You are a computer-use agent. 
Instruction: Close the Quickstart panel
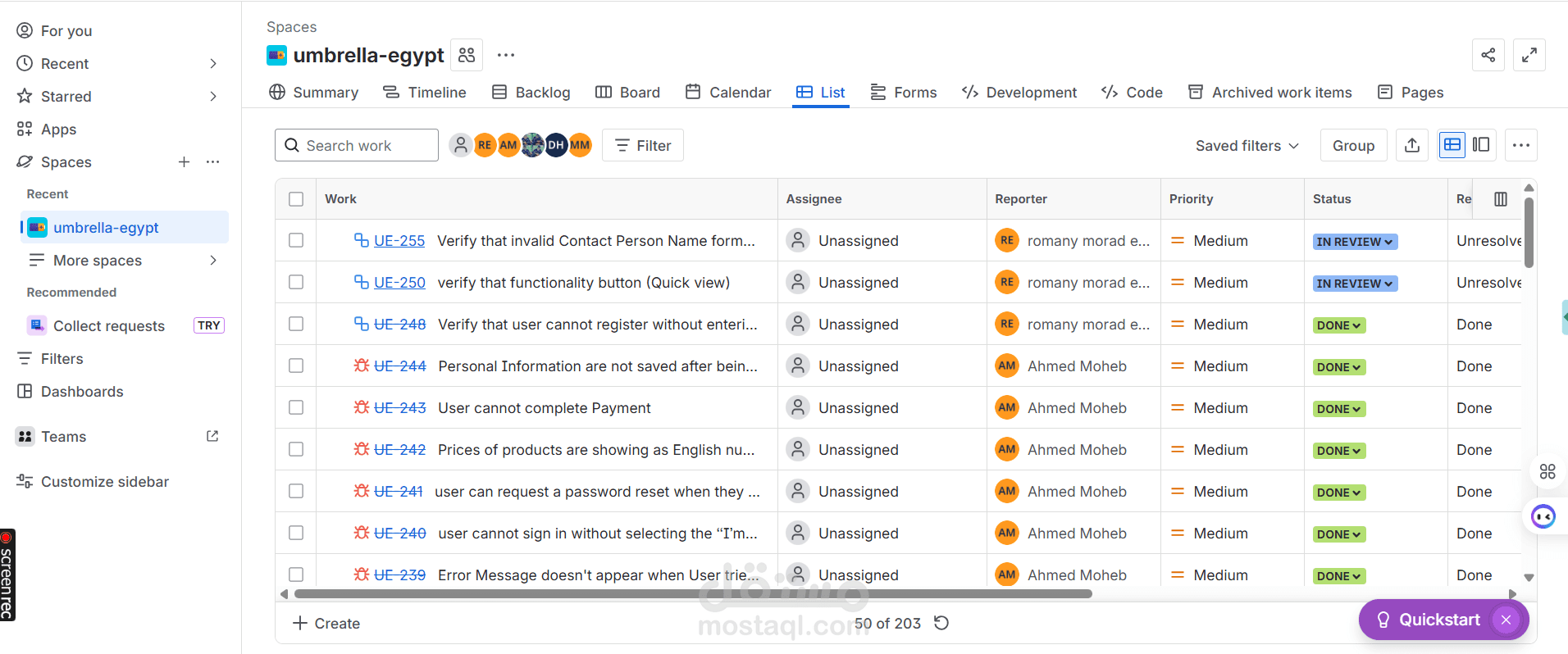click(x=1506, y=620)
